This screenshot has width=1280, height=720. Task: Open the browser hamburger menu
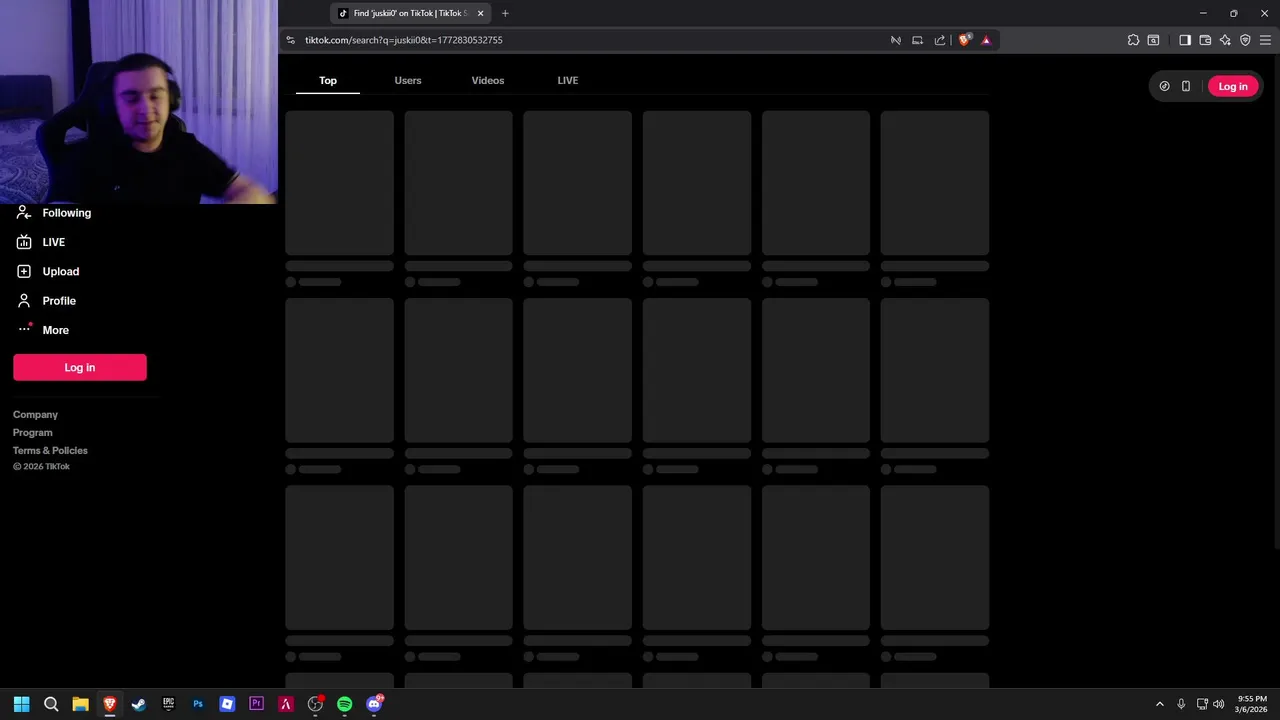(1265, 40)
